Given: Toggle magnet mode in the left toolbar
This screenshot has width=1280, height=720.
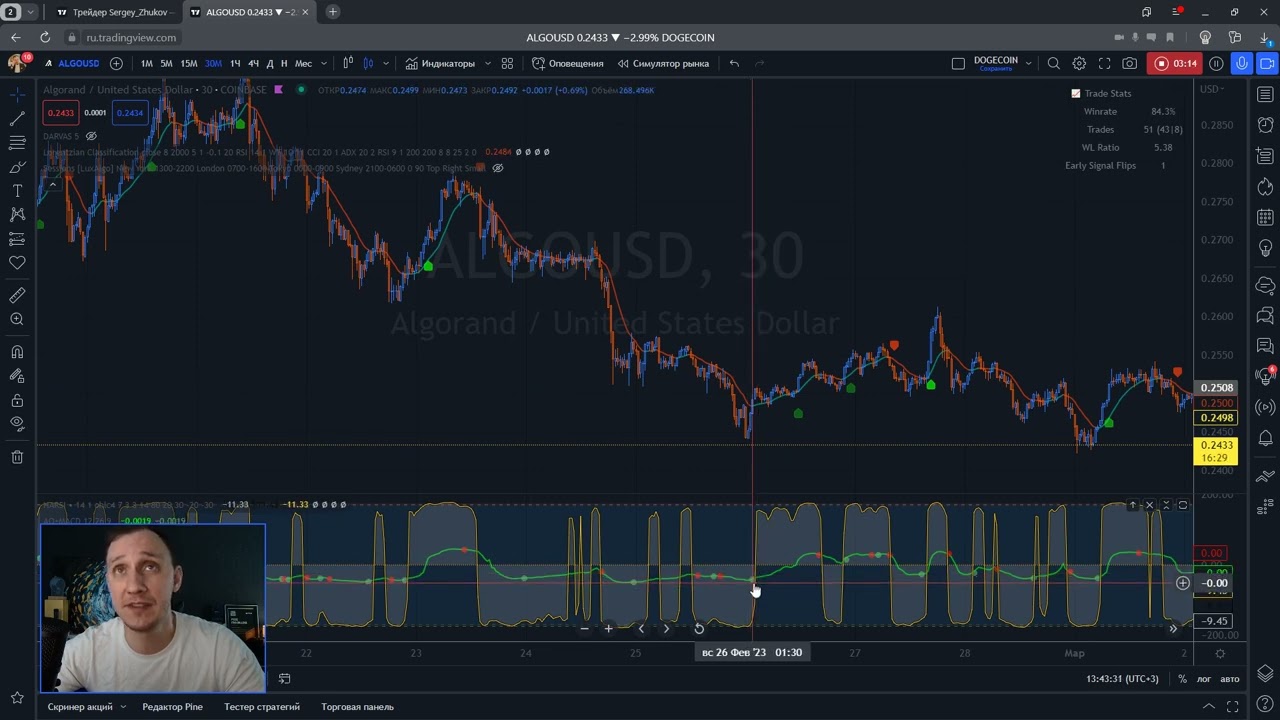Looking at the screenshot, I should (x=17, y=352).
